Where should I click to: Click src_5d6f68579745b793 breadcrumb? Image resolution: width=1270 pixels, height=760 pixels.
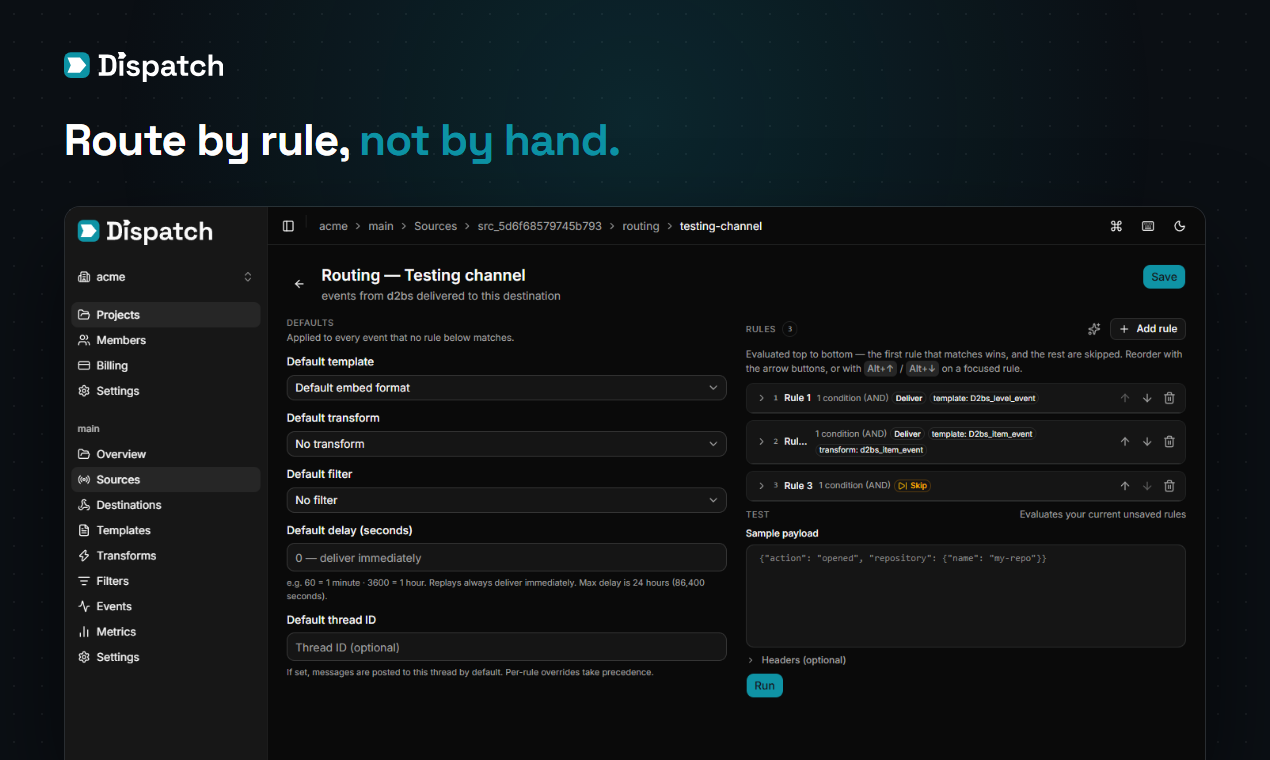[540, 226]
